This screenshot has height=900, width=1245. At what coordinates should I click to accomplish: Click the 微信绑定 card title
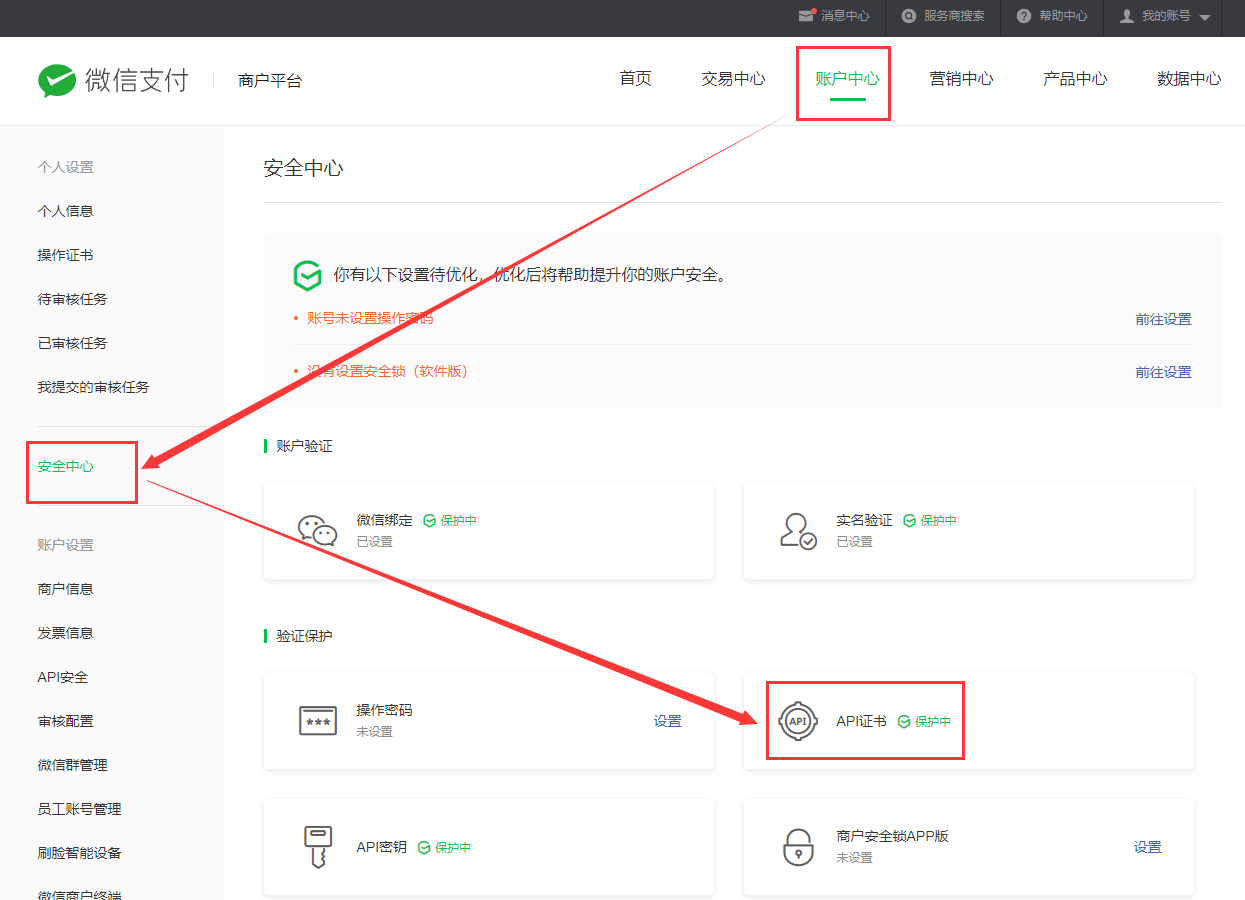pyautogui.click(x=385, y=520)
